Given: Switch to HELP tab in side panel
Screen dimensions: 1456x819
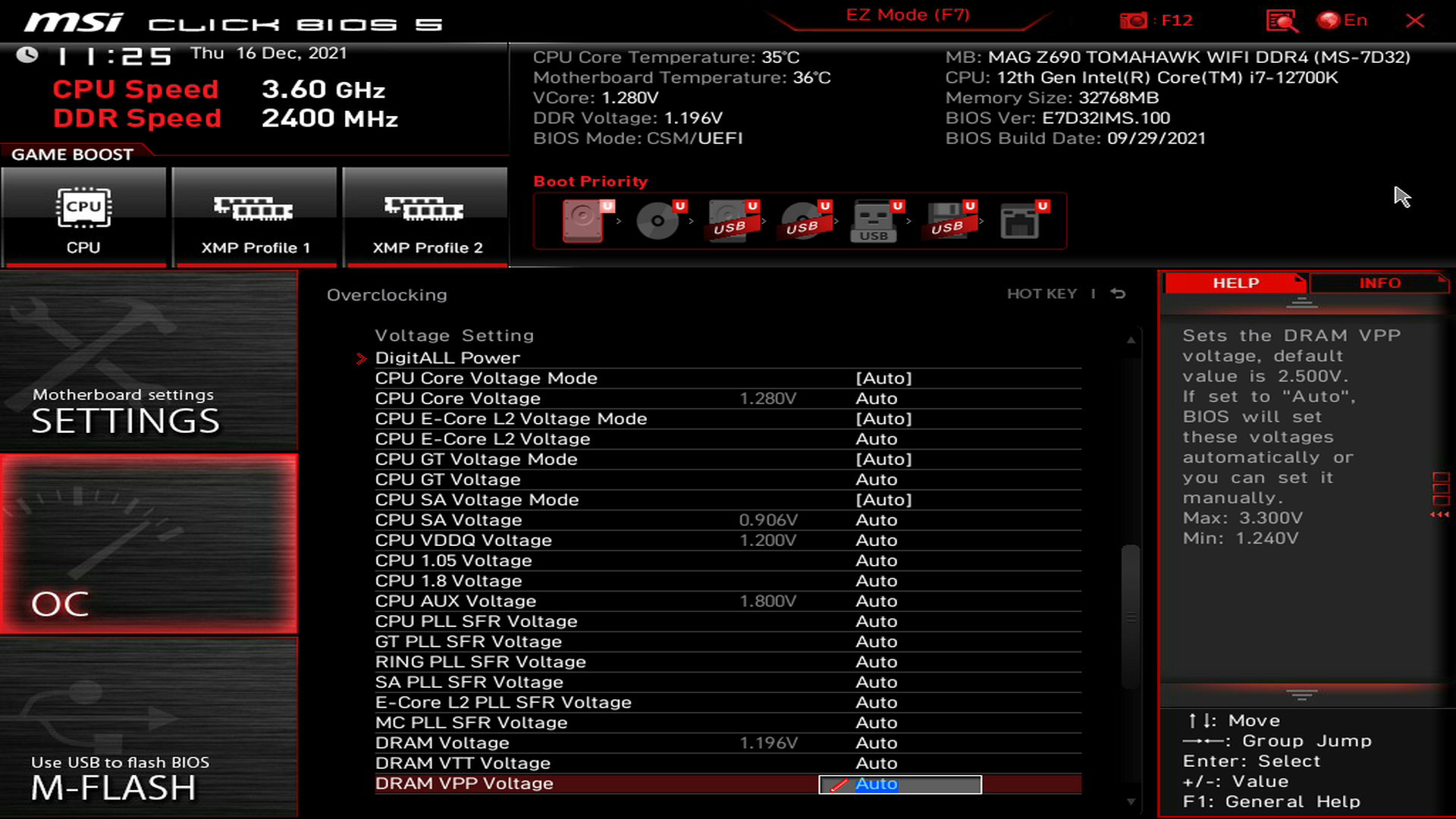Looking at the screenshot, I should tap(1234, 283).
